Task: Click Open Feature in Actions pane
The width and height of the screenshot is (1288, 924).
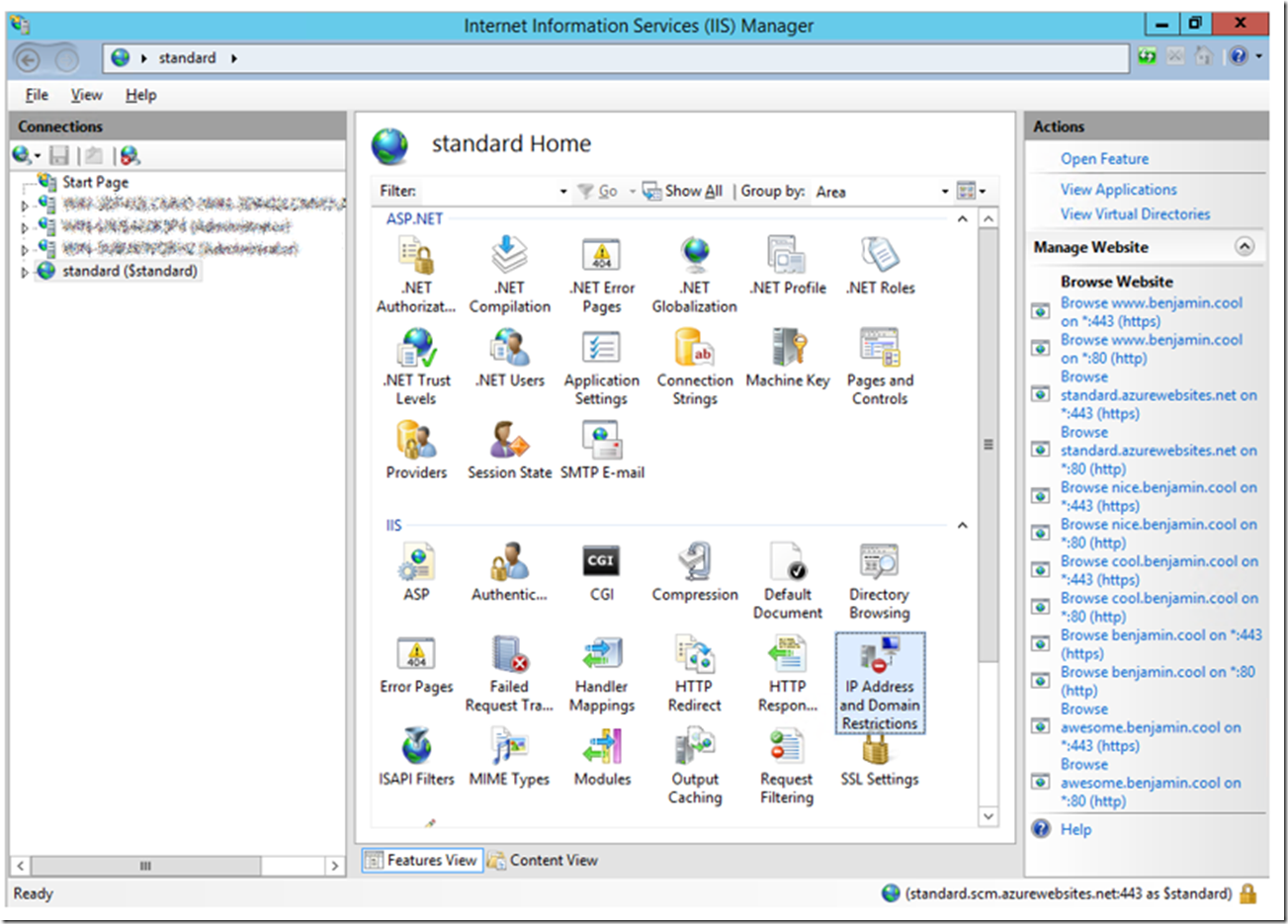Action: point(1104,158)
